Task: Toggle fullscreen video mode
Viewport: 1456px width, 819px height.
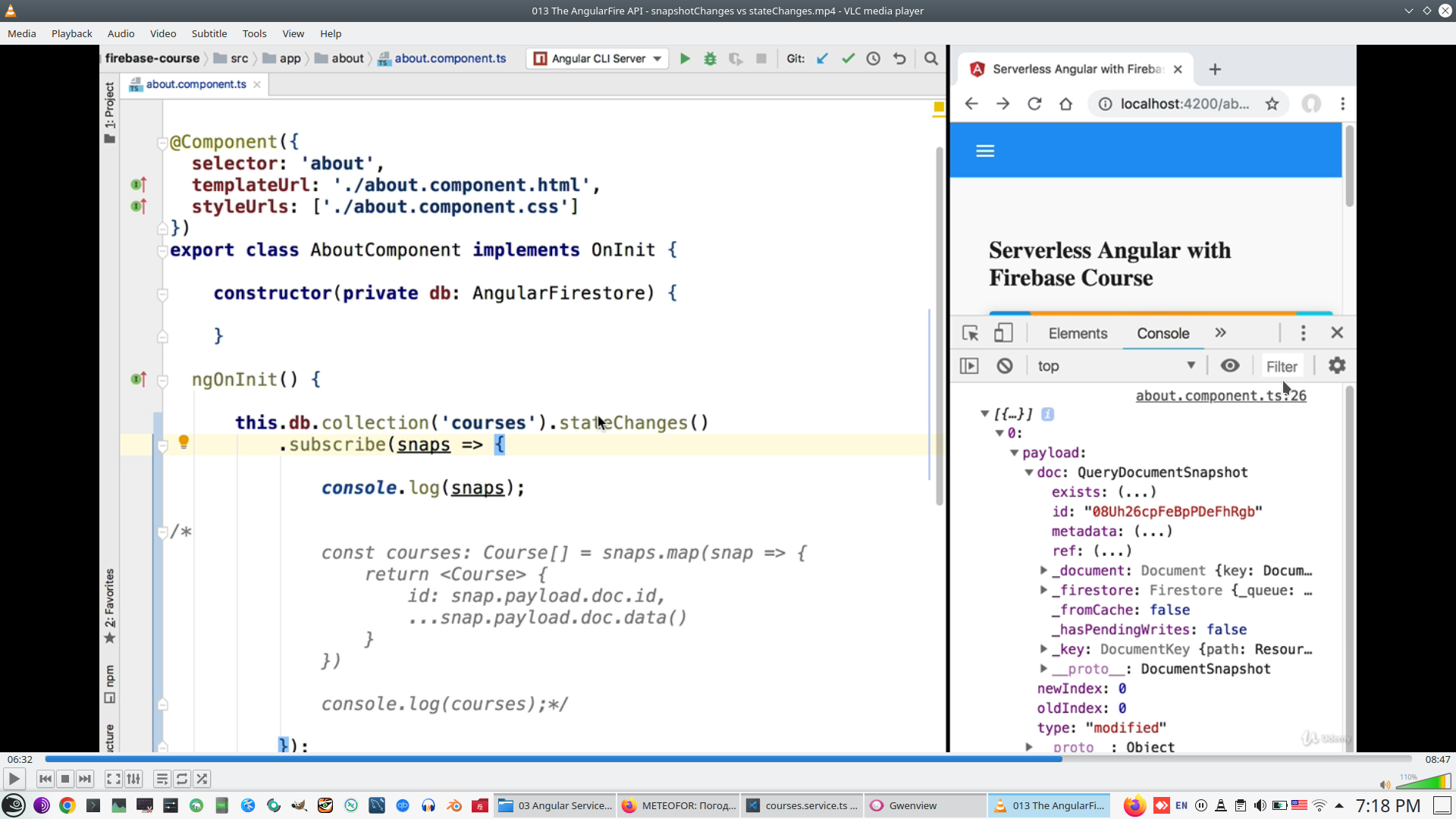Action: click(113, 779)
